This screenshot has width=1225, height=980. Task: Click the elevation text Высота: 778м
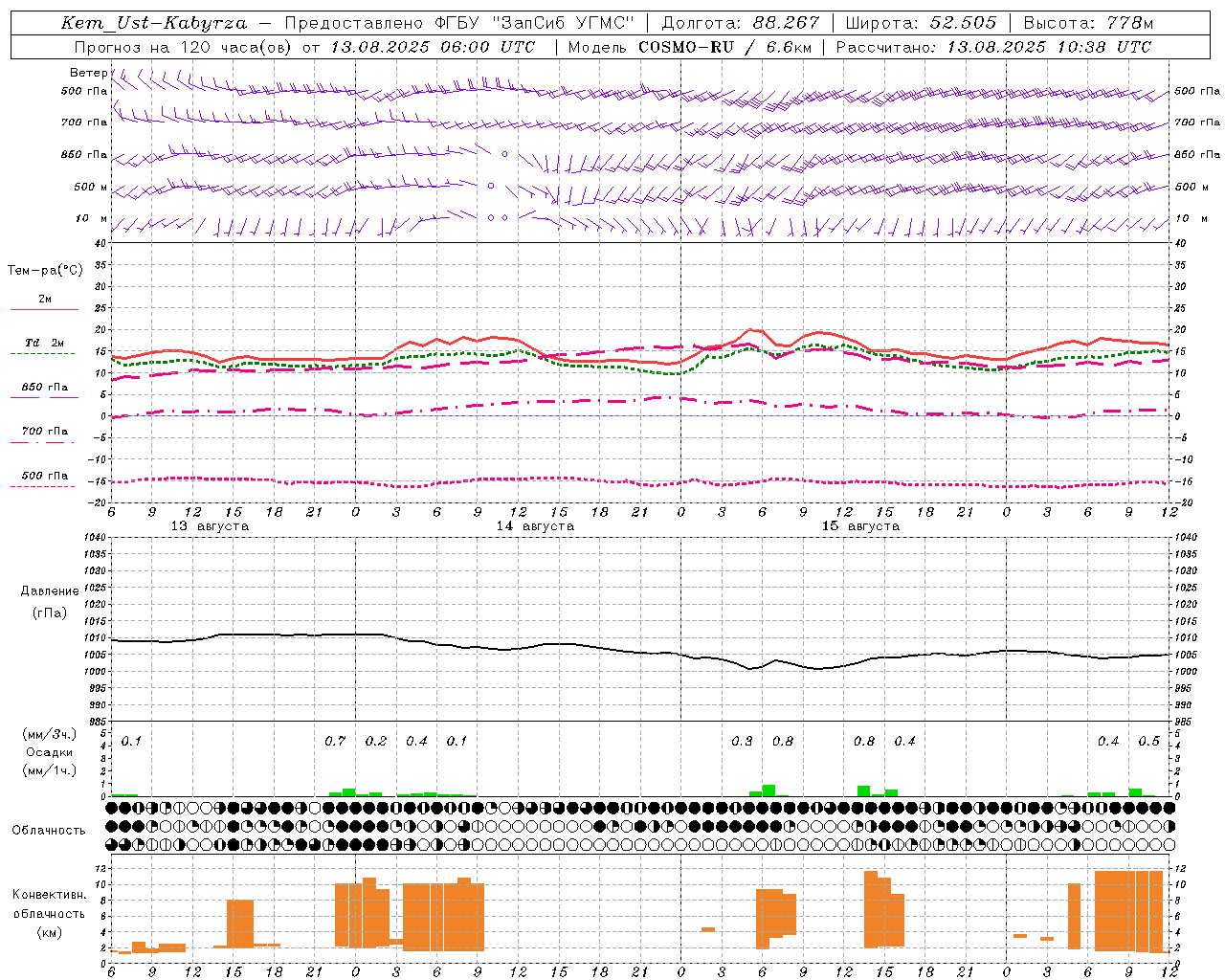pyautogui.click(x=1088, y=23)
